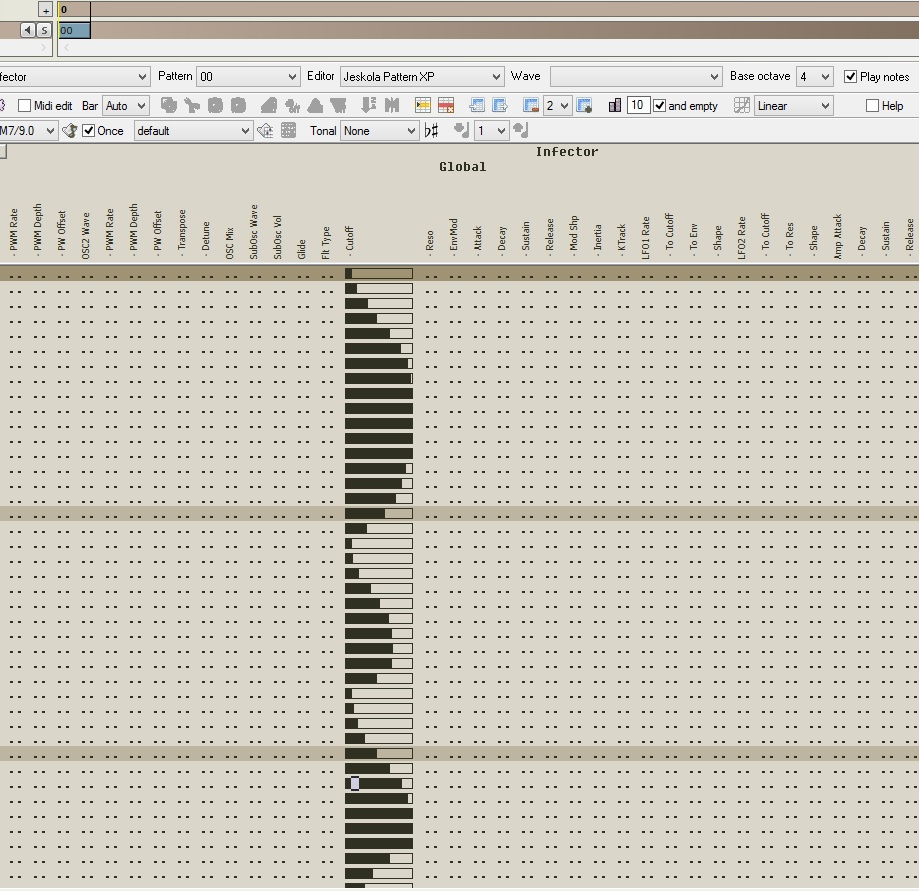The height and width of the screenshot is (891, 919).
Task: Open the Pattern '00' dropdown
Action: (x=249, y=76)
